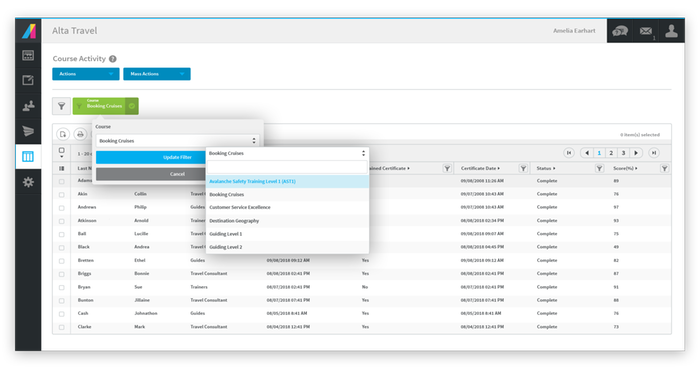The height and width of the screenshot is (377, 700).
Task: Open the Course select box showing Booking Cruises
Action: click(x=177, y=141)
